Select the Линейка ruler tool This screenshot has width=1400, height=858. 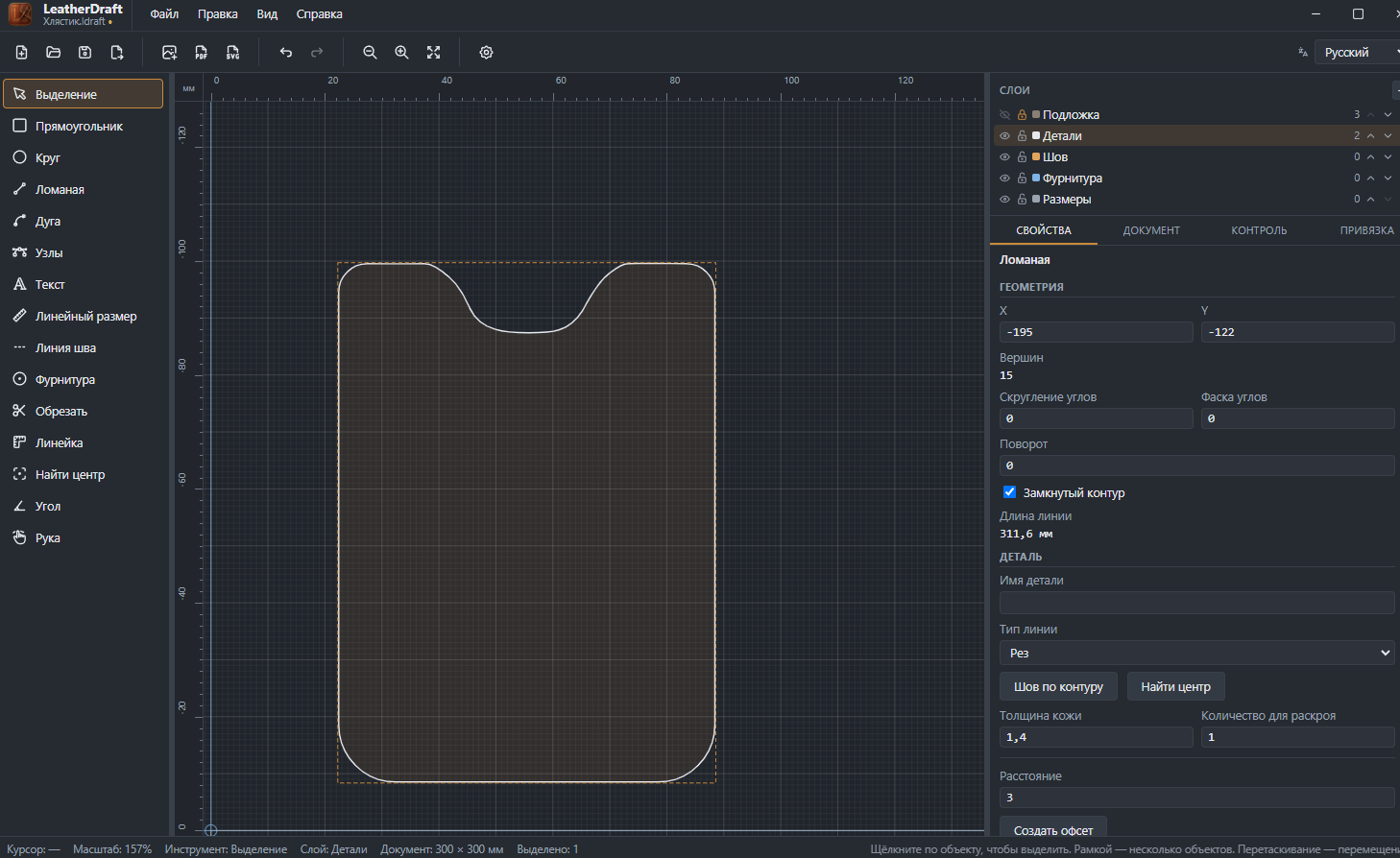click(x=84, y=442)
